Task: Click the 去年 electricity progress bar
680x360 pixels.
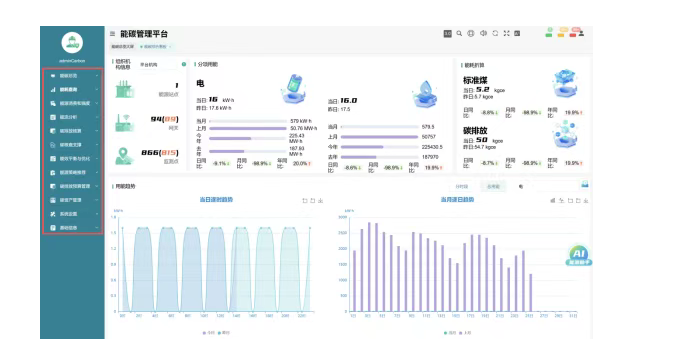Action: 248,151
